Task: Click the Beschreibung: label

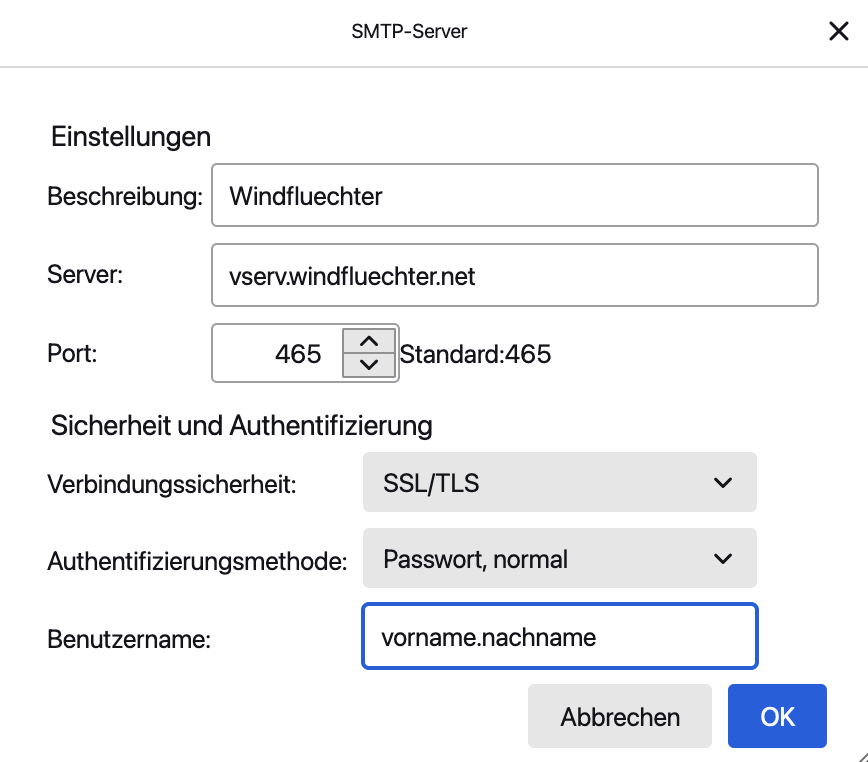Action: pos(125,196)
